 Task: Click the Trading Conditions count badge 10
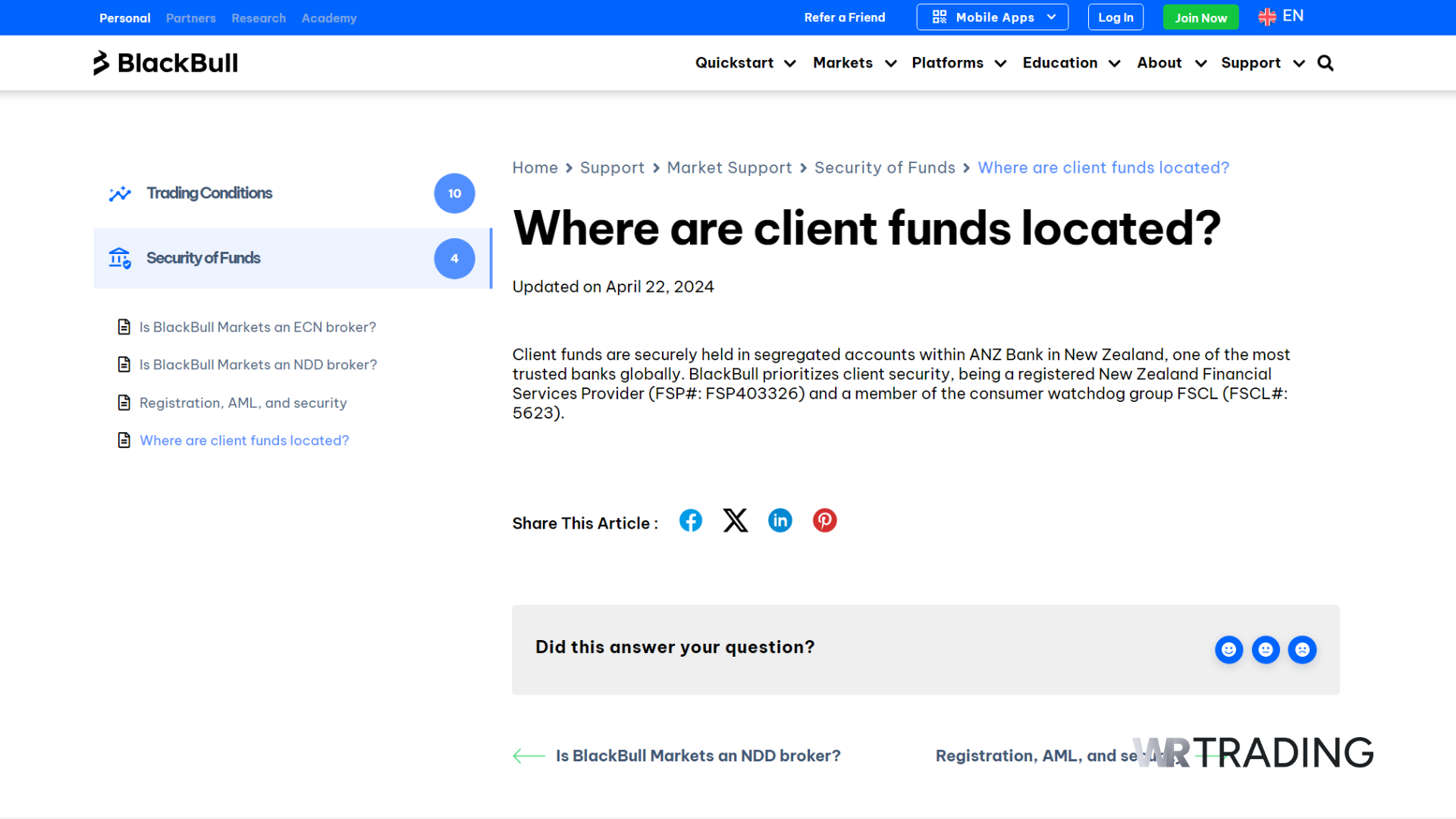click(454, 193)
